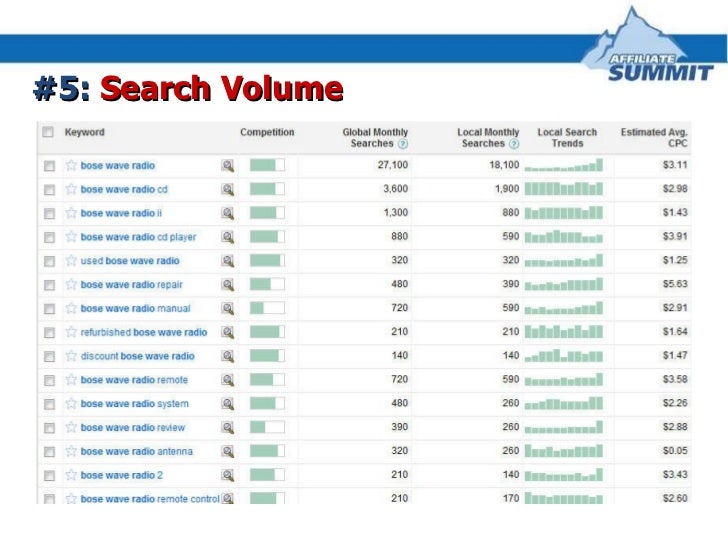Open magnifier icon for 'bose wave radio cd'
Image resolution: width=728 pixels, height=546 pixels.
tap(228, 189)
